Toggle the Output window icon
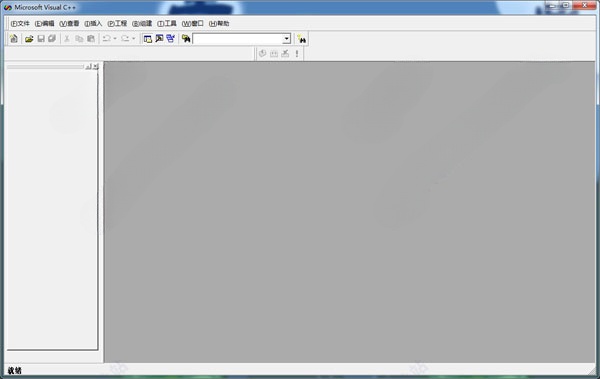Image resolution: width=600 pixels, height=379 pixels. click(159, 39)
